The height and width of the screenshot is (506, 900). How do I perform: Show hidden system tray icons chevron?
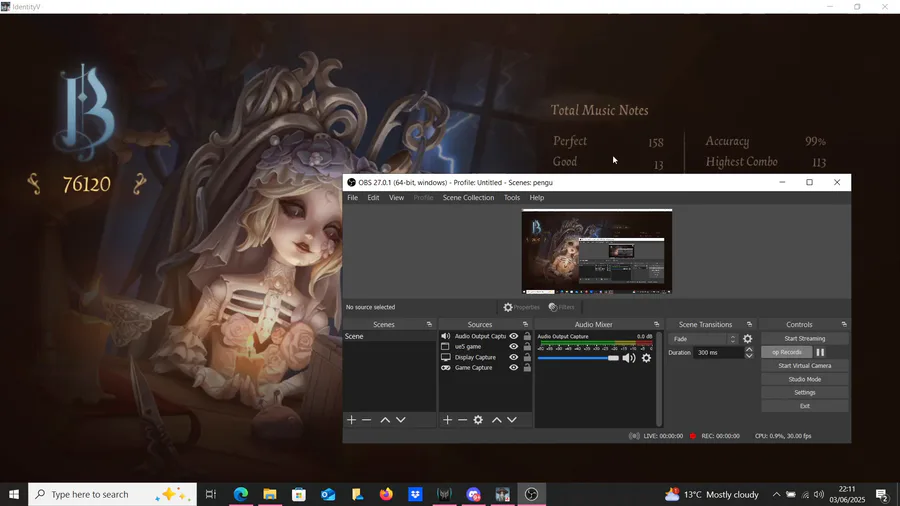(x=776, y=494)
